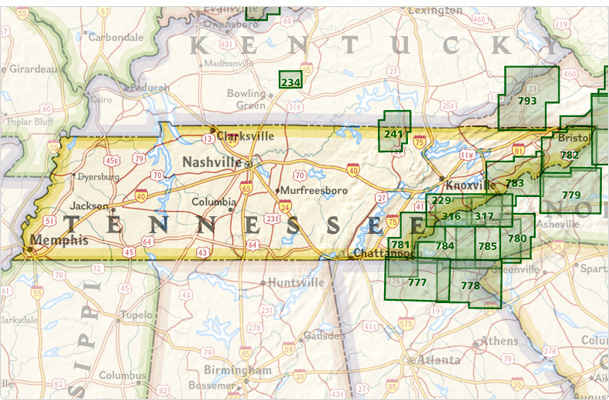Select map region 780 near Asheville
Image resolution: width=609 pixels, height=400 pixels.
point(517,238)
